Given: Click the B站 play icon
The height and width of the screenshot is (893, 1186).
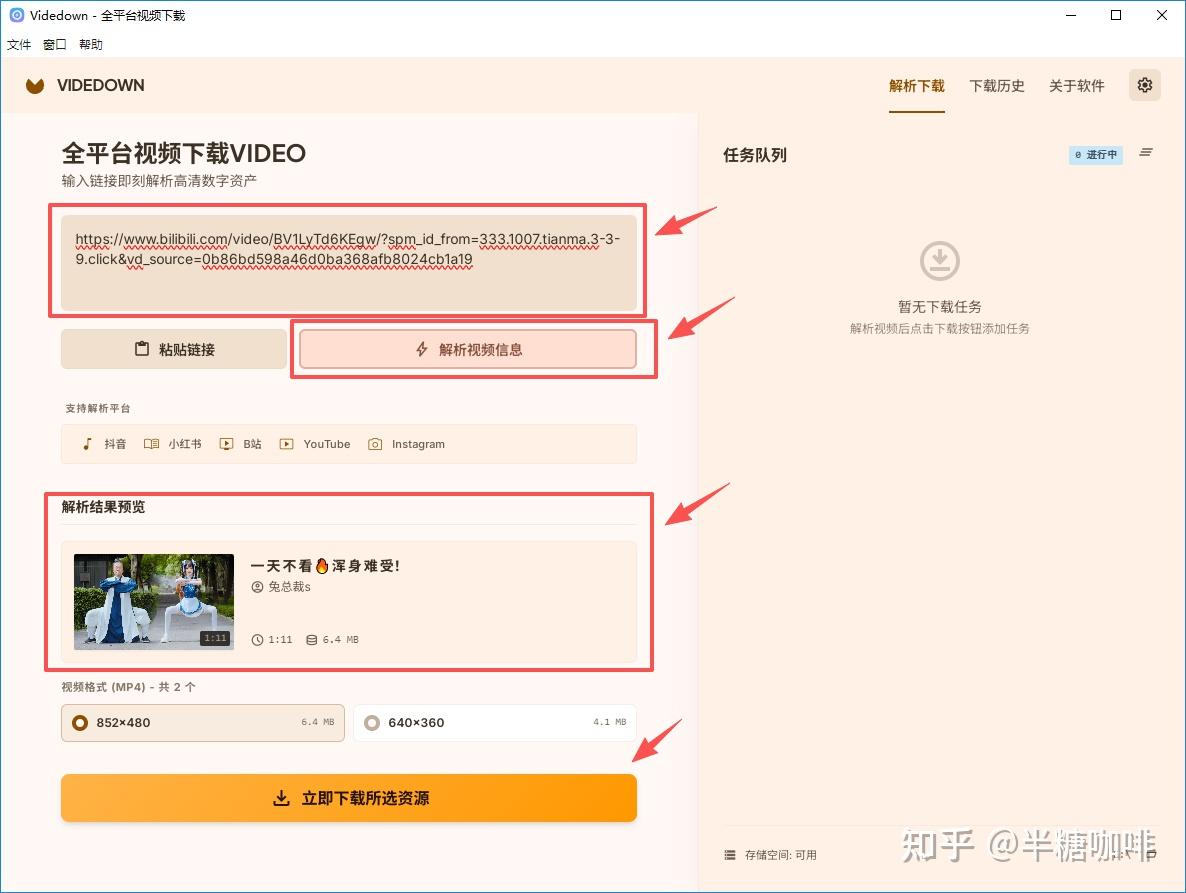Looking at the screenshot, I should pyautogui.click(x=226, y=444).
